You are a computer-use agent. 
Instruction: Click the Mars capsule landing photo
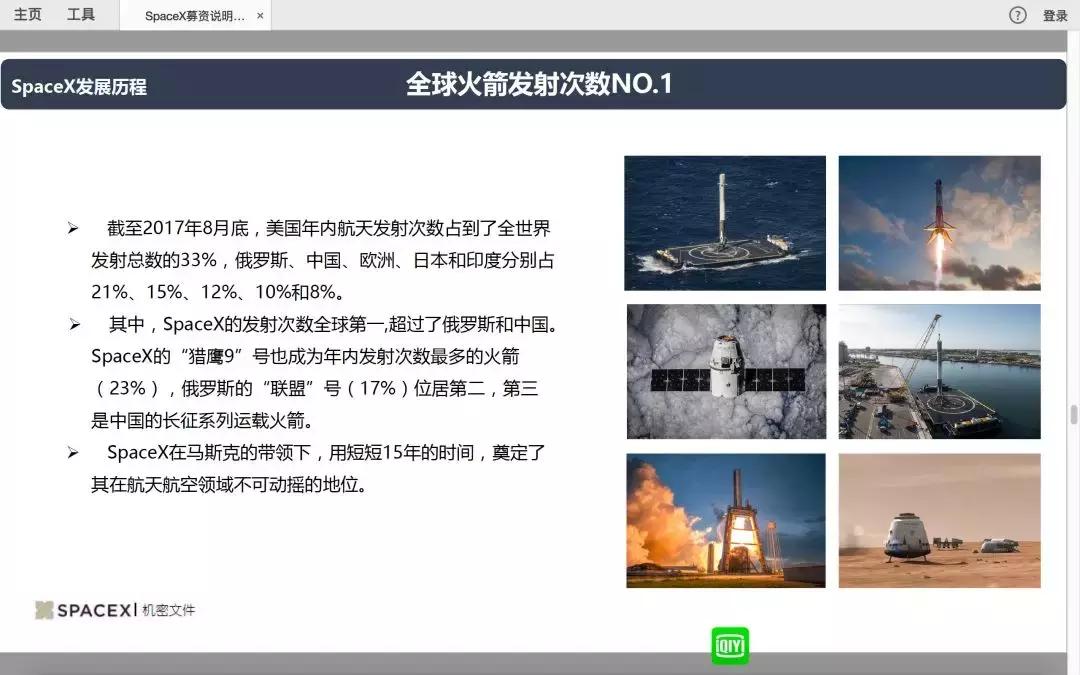click(x=938, y=520)
